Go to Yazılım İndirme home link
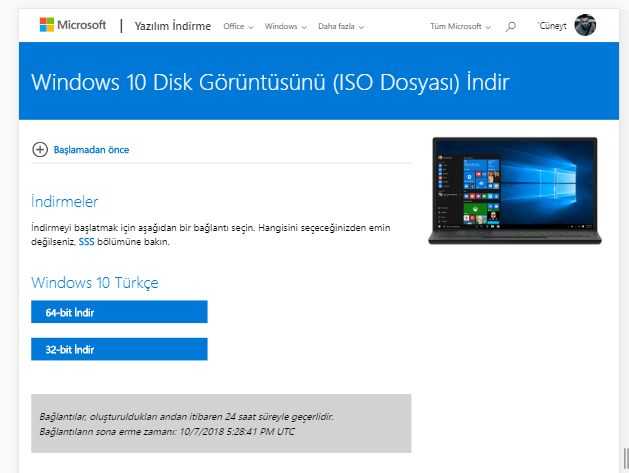The width and height of the screenshot is (629, 473). 172,26
